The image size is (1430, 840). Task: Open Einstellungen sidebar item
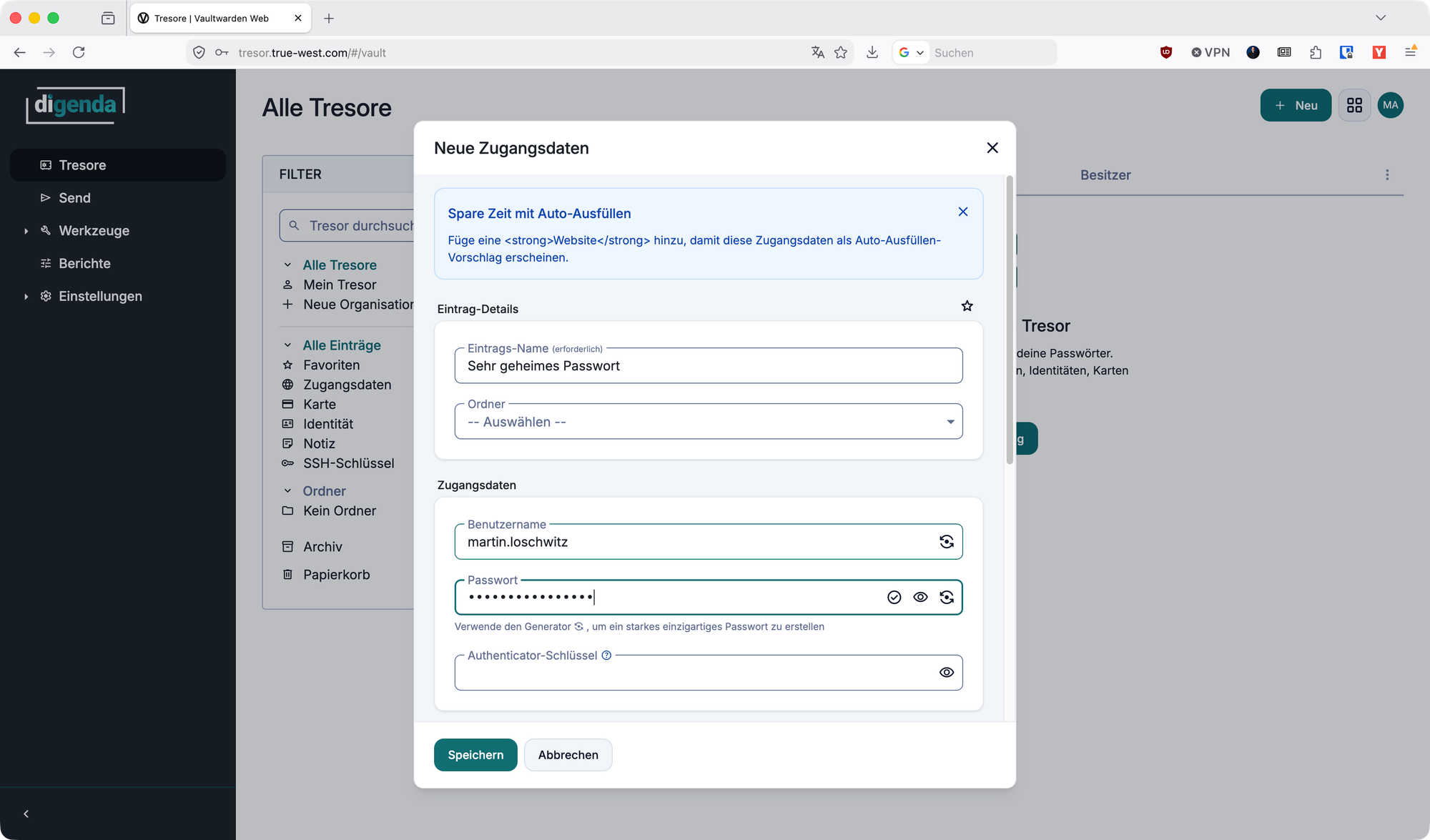100,297
